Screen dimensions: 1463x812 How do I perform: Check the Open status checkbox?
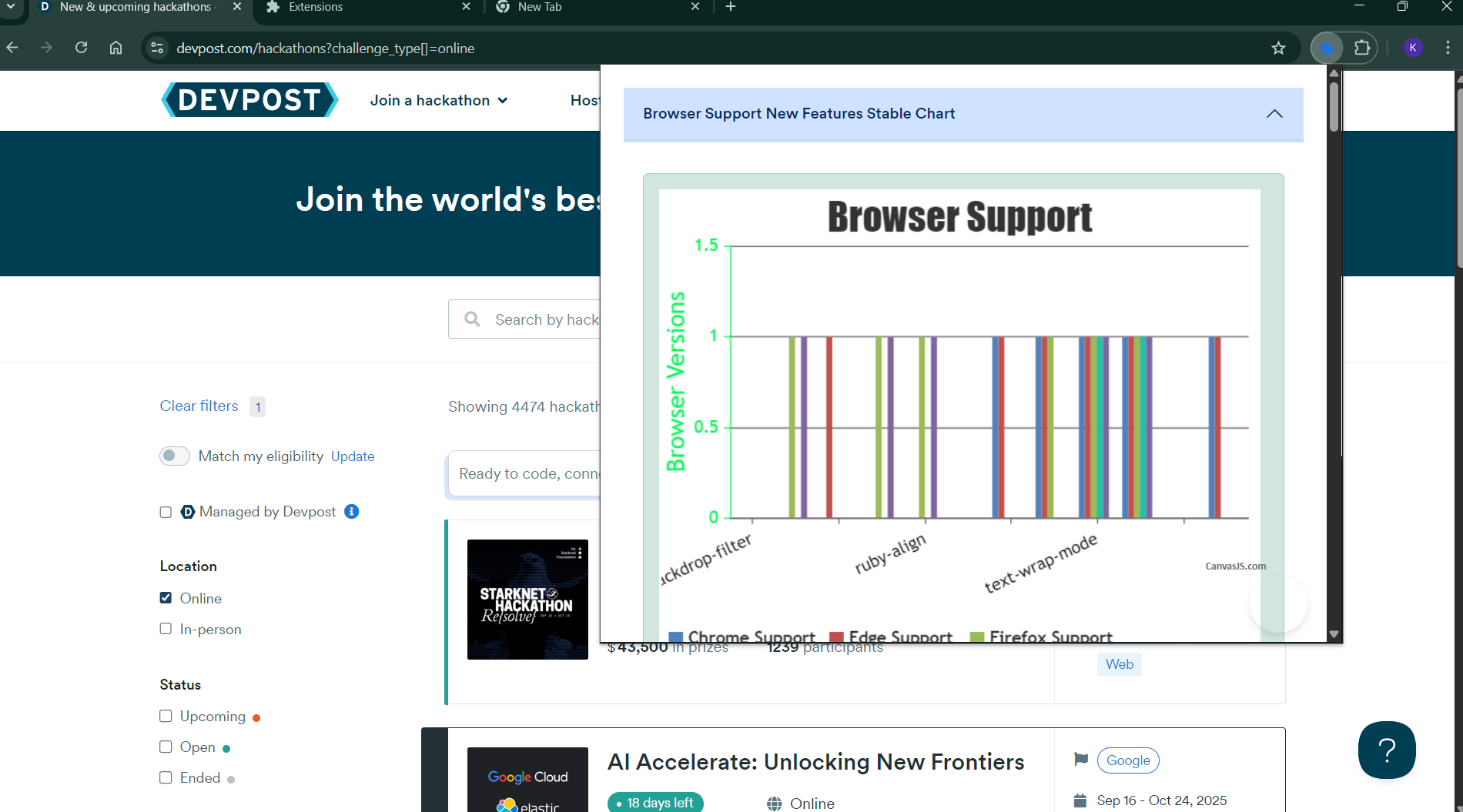[166, 747]
